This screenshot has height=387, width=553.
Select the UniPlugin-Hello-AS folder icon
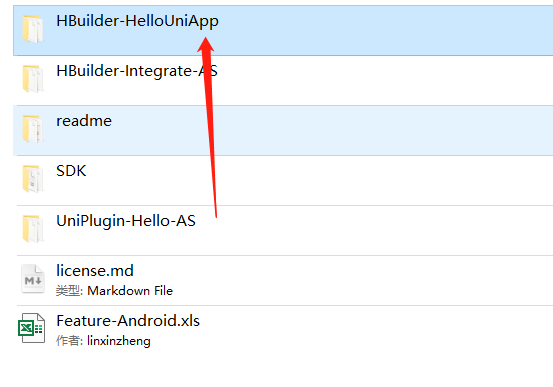click(33, 229)
